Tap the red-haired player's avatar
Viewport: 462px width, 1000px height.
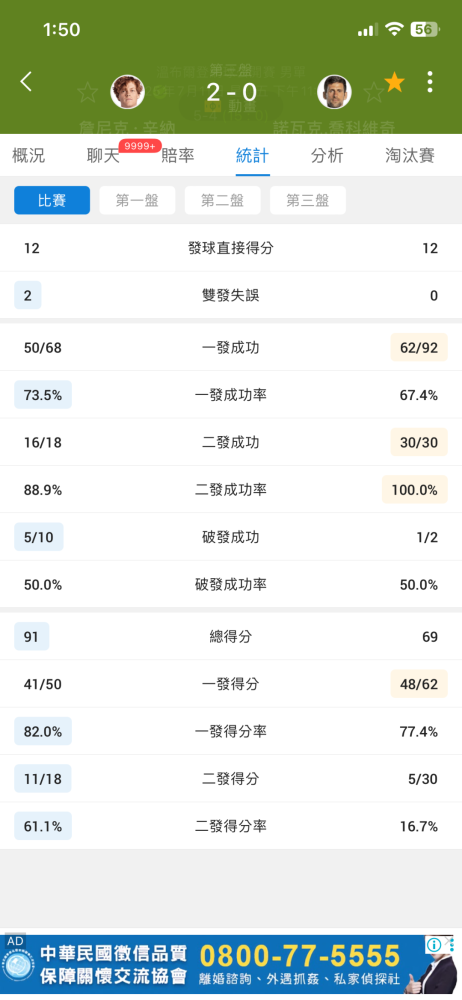[x=128, y=92]
